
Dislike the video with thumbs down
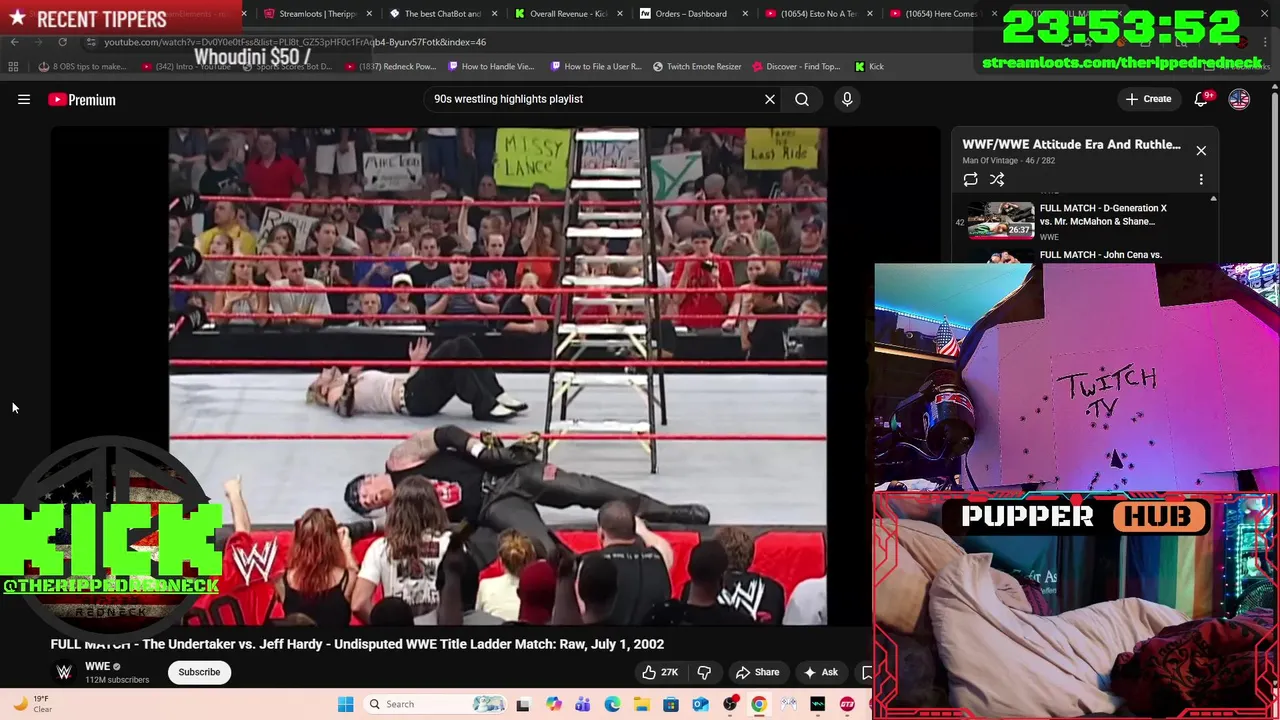(704, 672)
